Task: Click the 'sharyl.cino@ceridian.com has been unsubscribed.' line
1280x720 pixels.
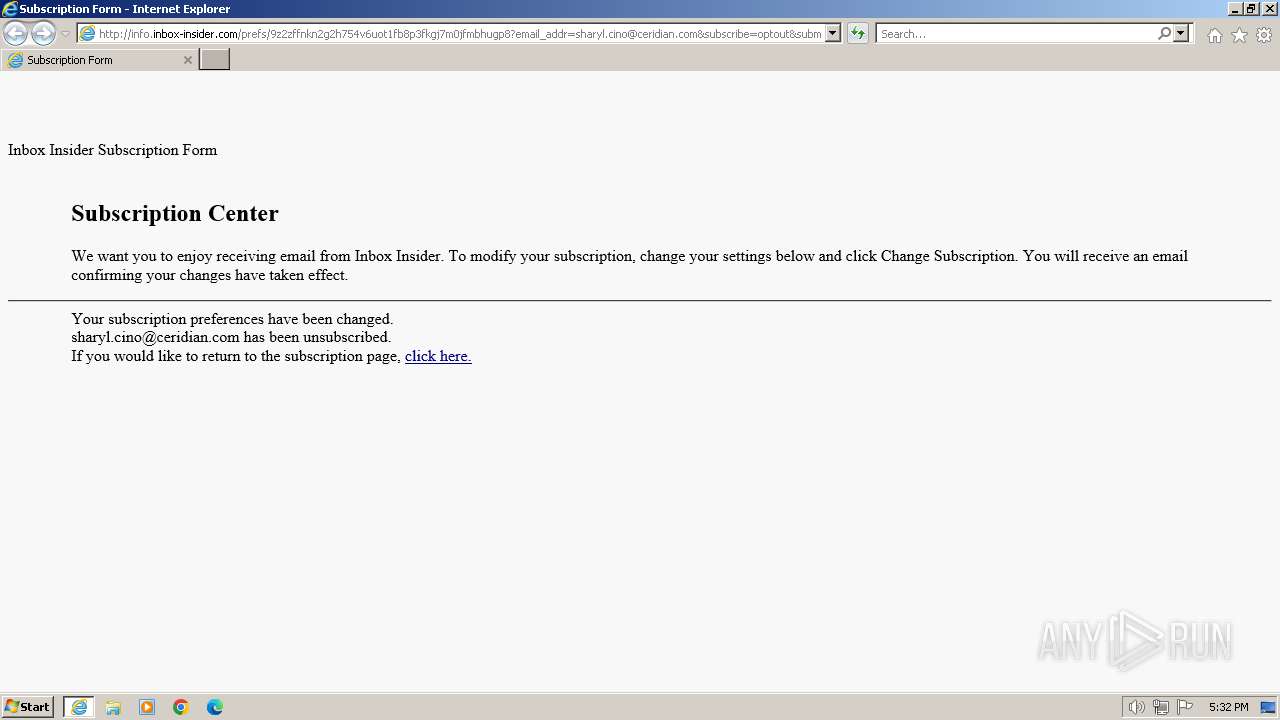Action: click(x=231, y=337)
